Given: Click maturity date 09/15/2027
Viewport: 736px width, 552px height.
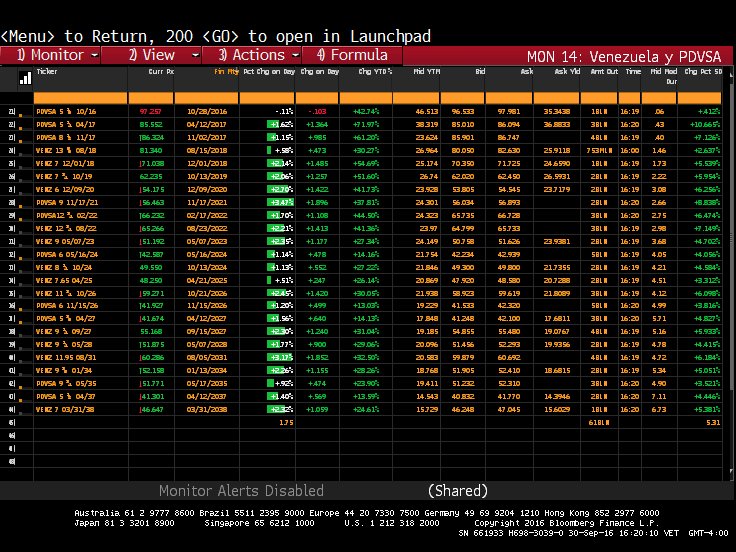Looking at the screenshot, I should 207,331.
